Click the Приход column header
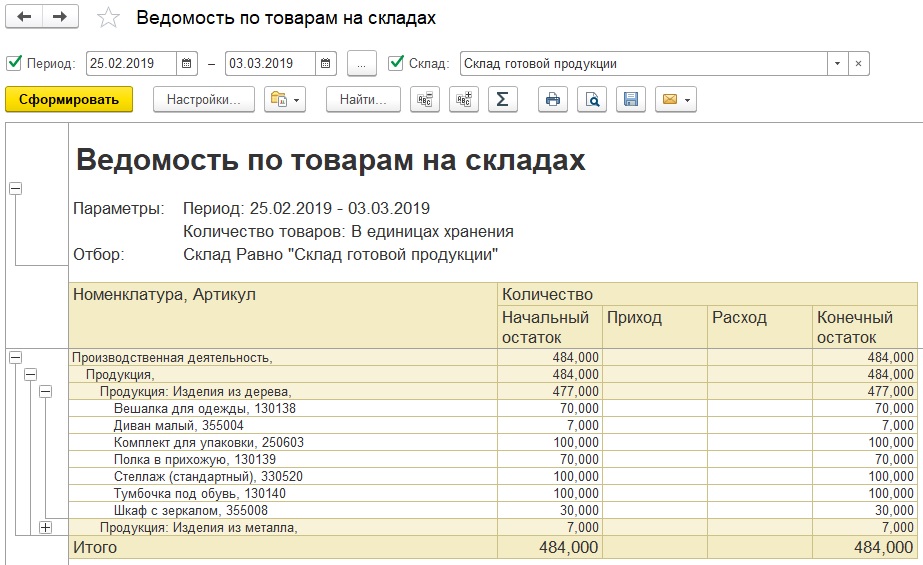923x565 pixels. click(x=655, y=327)
